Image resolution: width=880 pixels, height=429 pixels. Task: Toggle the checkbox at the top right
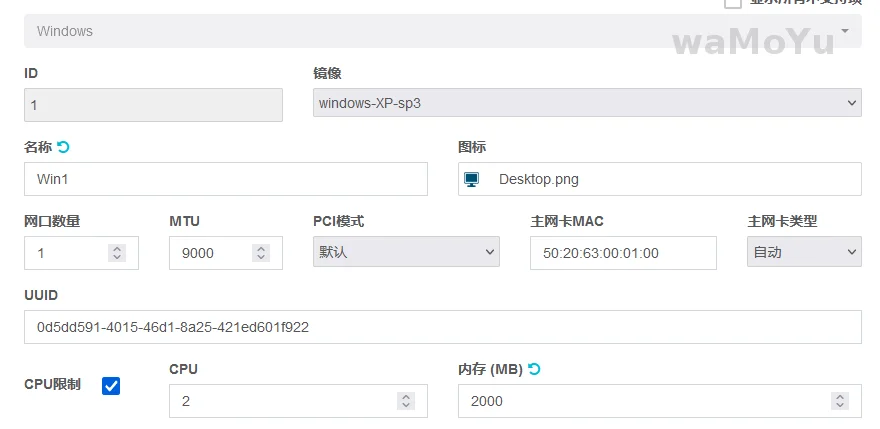733,3
